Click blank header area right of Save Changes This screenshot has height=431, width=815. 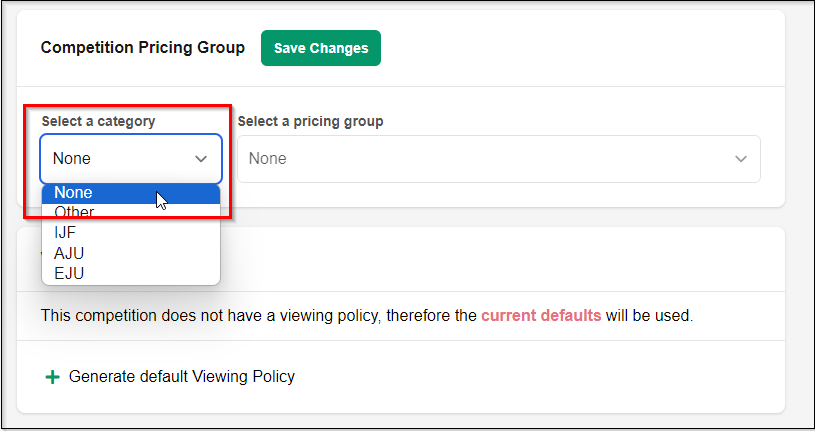click(580, 48)
